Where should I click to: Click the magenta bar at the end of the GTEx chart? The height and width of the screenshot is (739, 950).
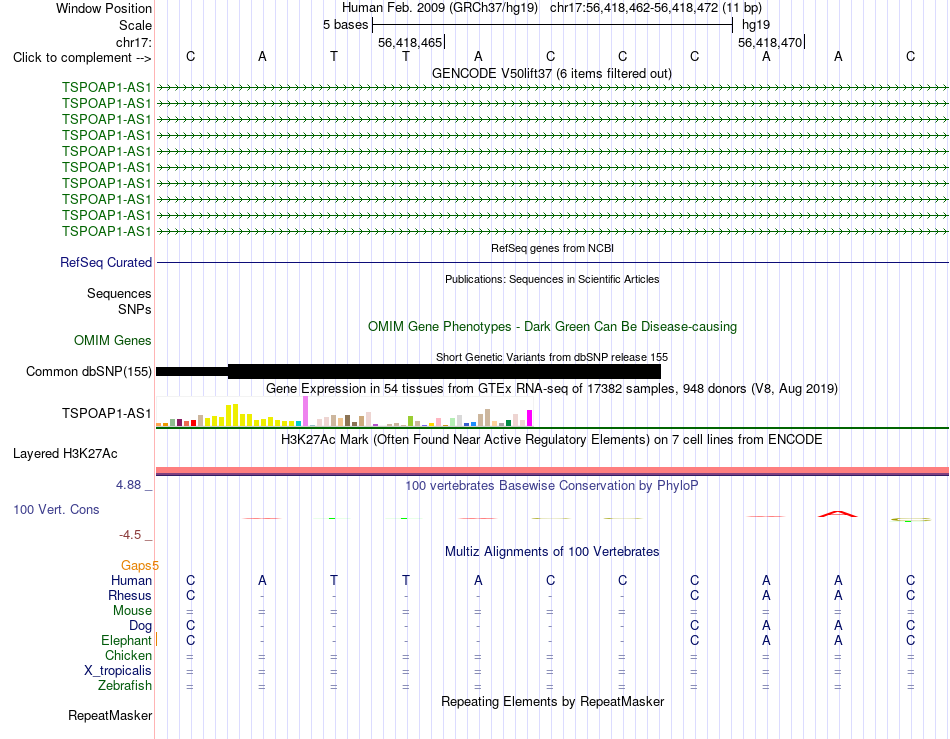(530, 418)
